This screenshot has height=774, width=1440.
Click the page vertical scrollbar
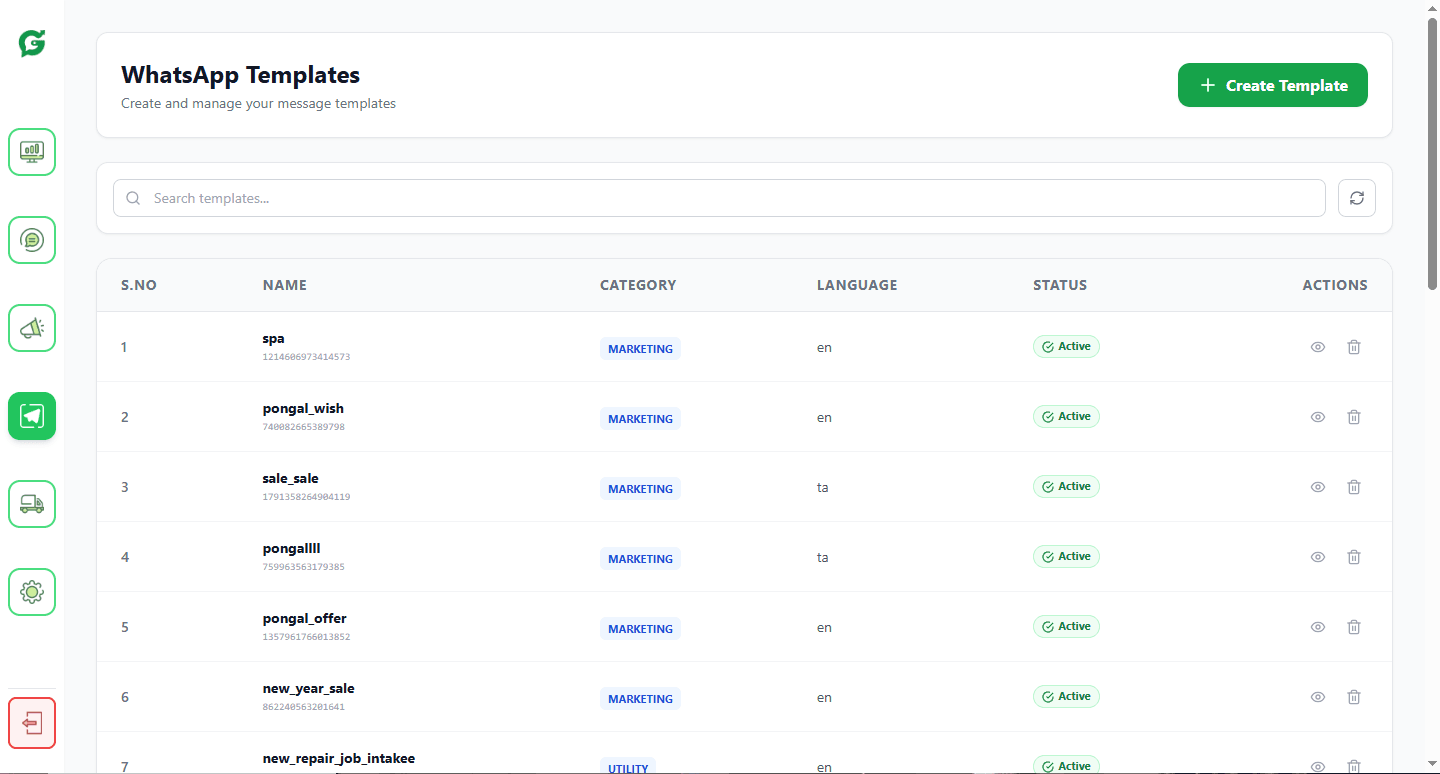pos(1432,150)
